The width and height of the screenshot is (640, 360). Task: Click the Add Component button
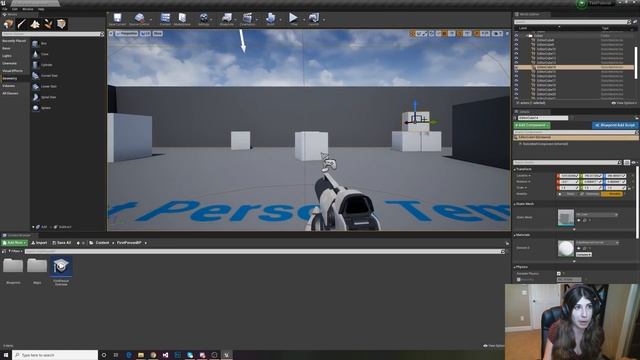(532, 125)
